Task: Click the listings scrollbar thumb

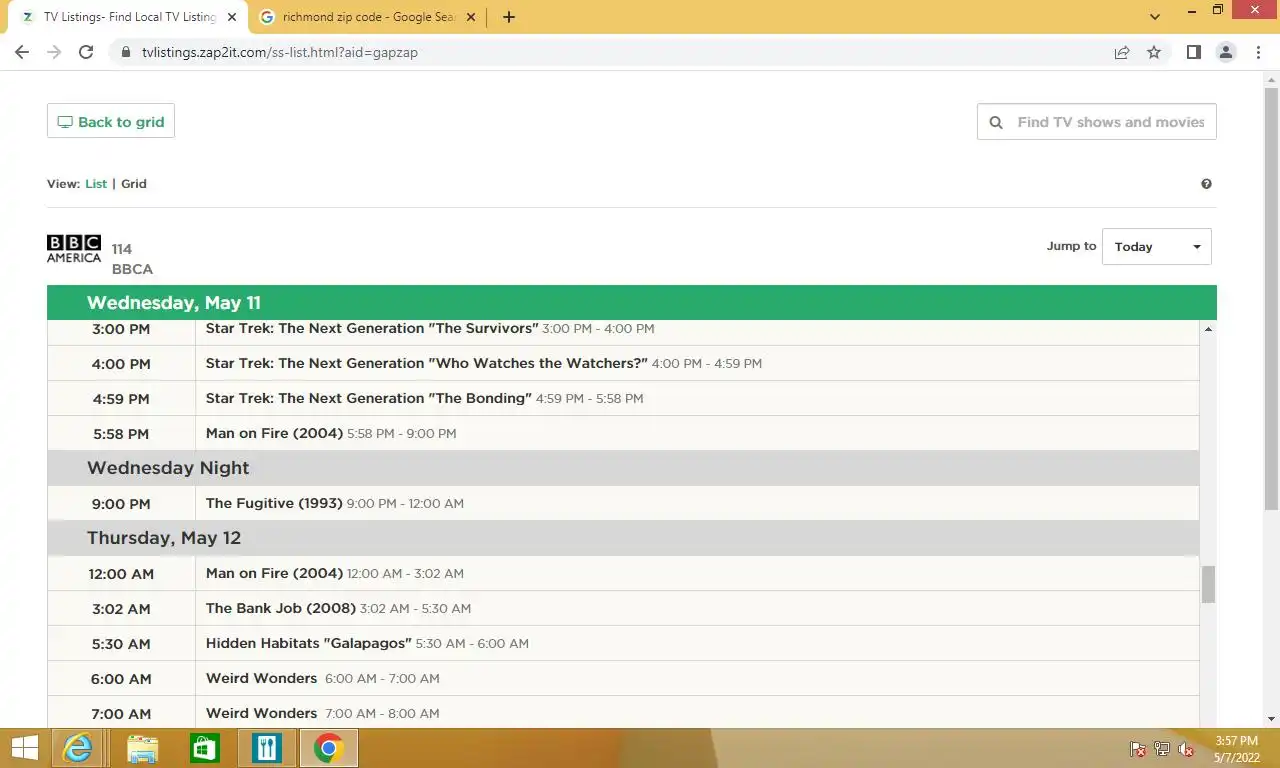Action: coord(1208,584)
